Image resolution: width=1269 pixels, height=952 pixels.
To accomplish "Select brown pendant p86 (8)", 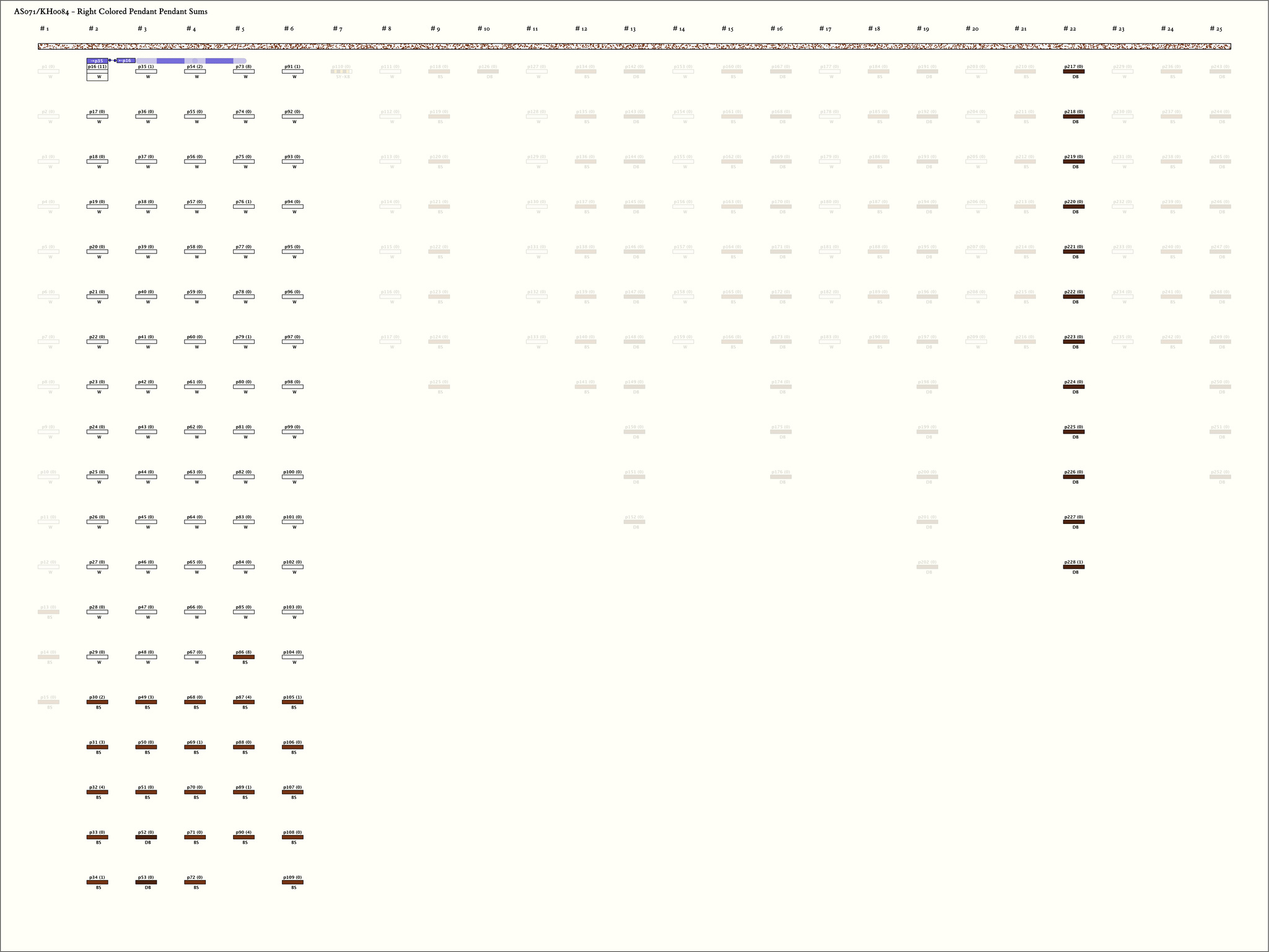I will point(244,657).
